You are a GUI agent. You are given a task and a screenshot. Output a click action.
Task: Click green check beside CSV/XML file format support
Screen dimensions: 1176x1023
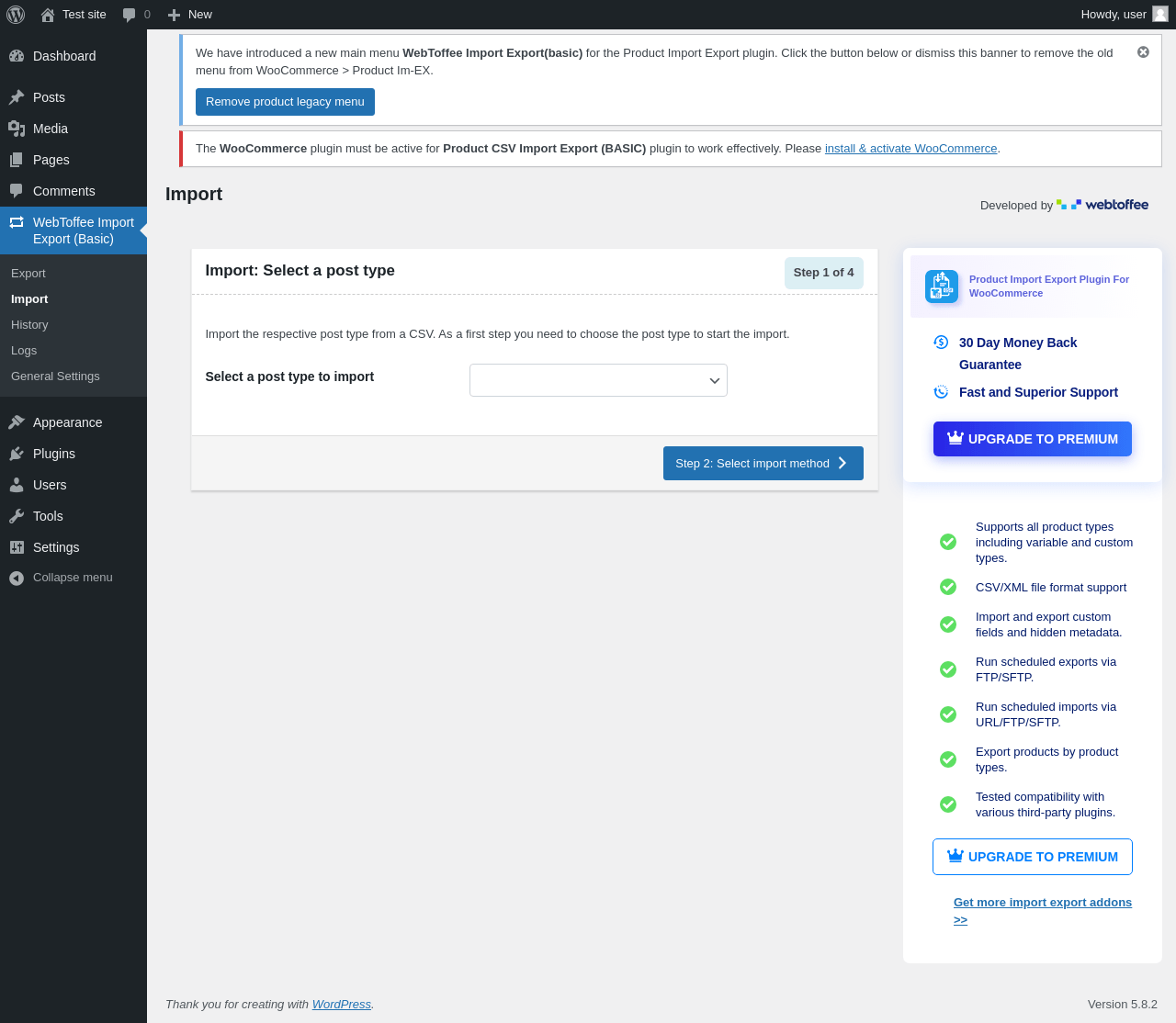948,587
